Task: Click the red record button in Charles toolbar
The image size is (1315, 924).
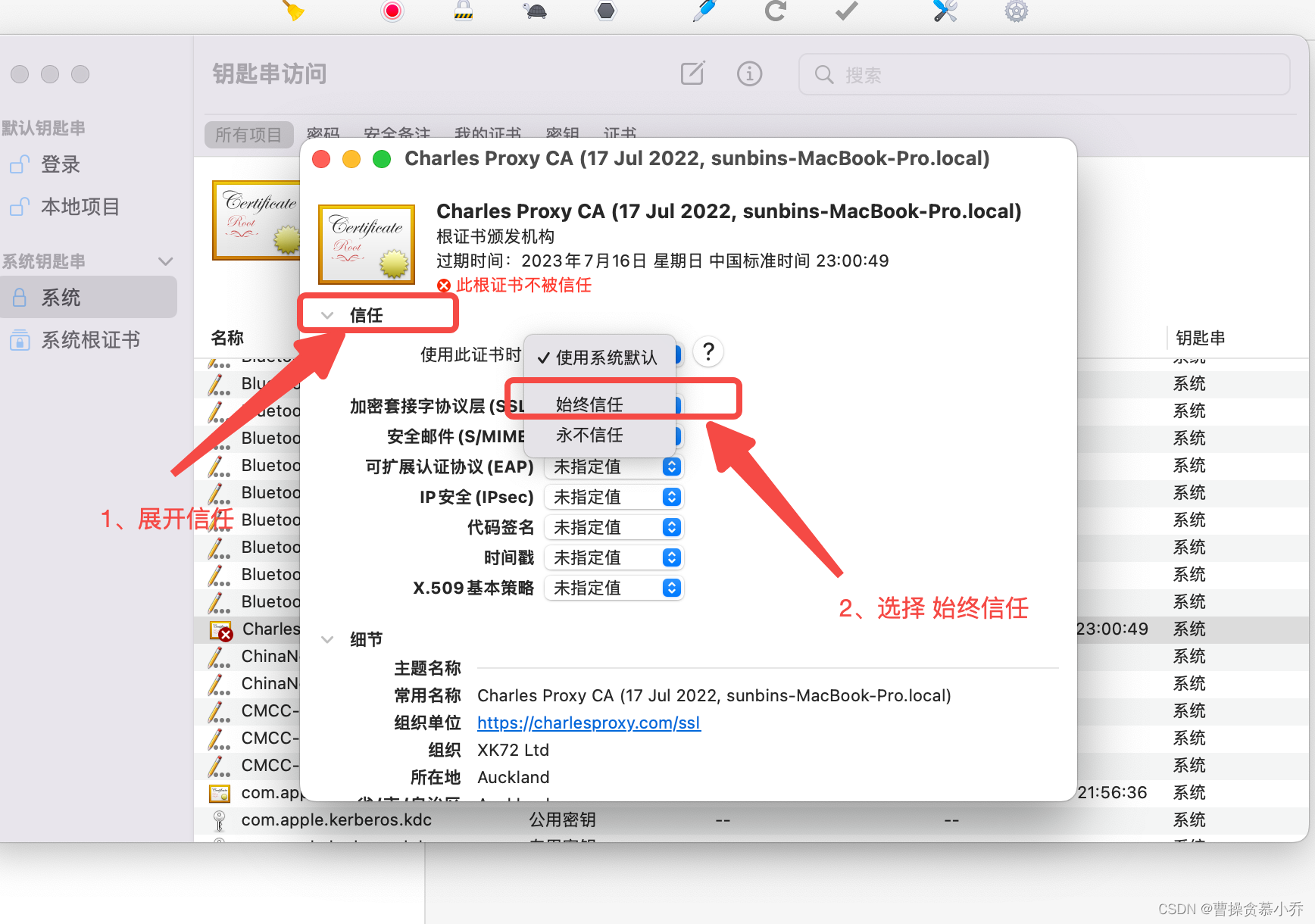Action: [392, 11]
